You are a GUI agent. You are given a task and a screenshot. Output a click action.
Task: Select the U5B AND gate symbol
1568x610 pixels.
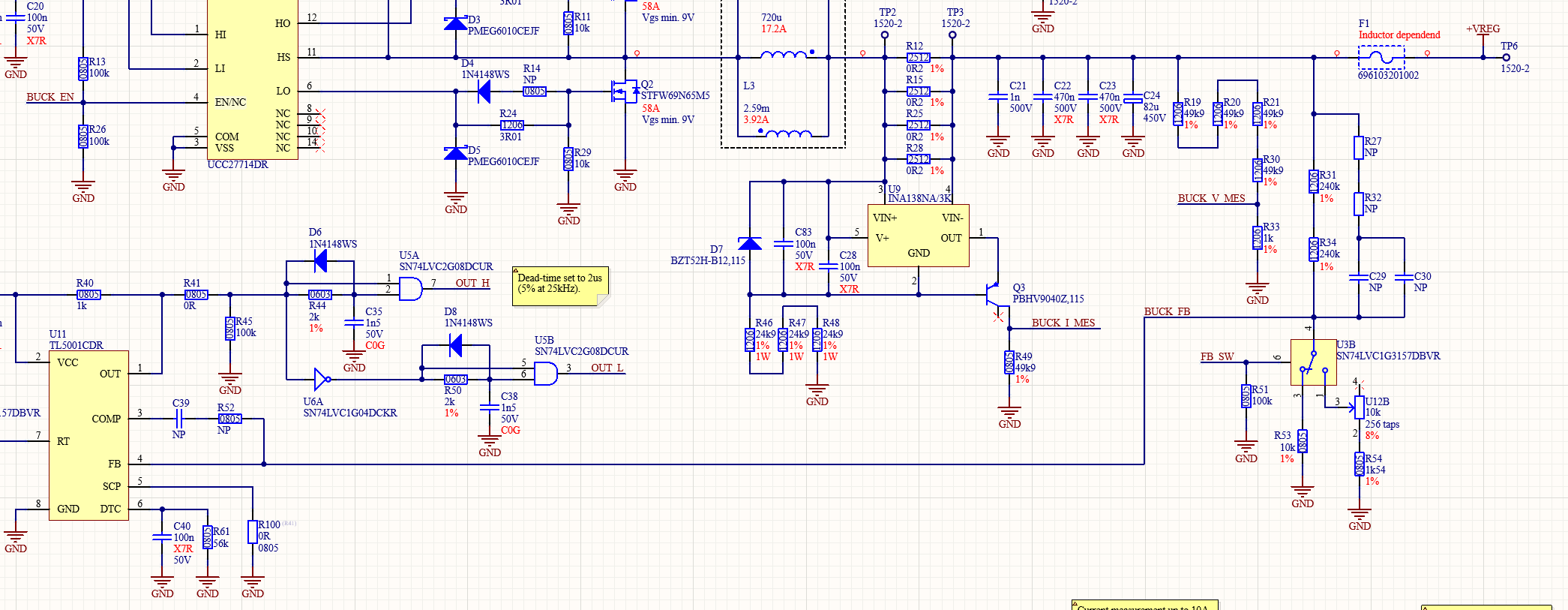pos(546,374)
